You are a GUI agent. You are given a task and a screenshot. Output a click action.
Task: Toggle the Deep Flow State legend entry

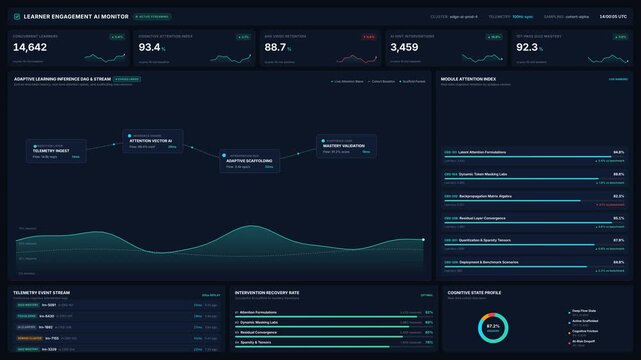coord(583,313)
